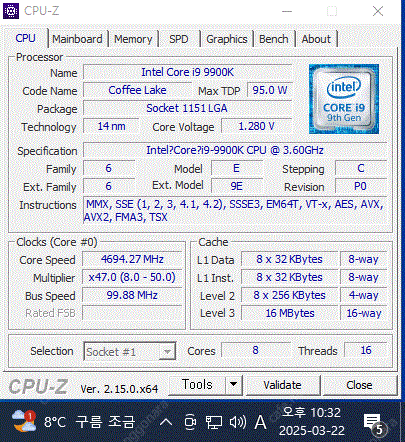
Task: Toggle the IME input mode 'A' indicator
Action: (260, 422)
